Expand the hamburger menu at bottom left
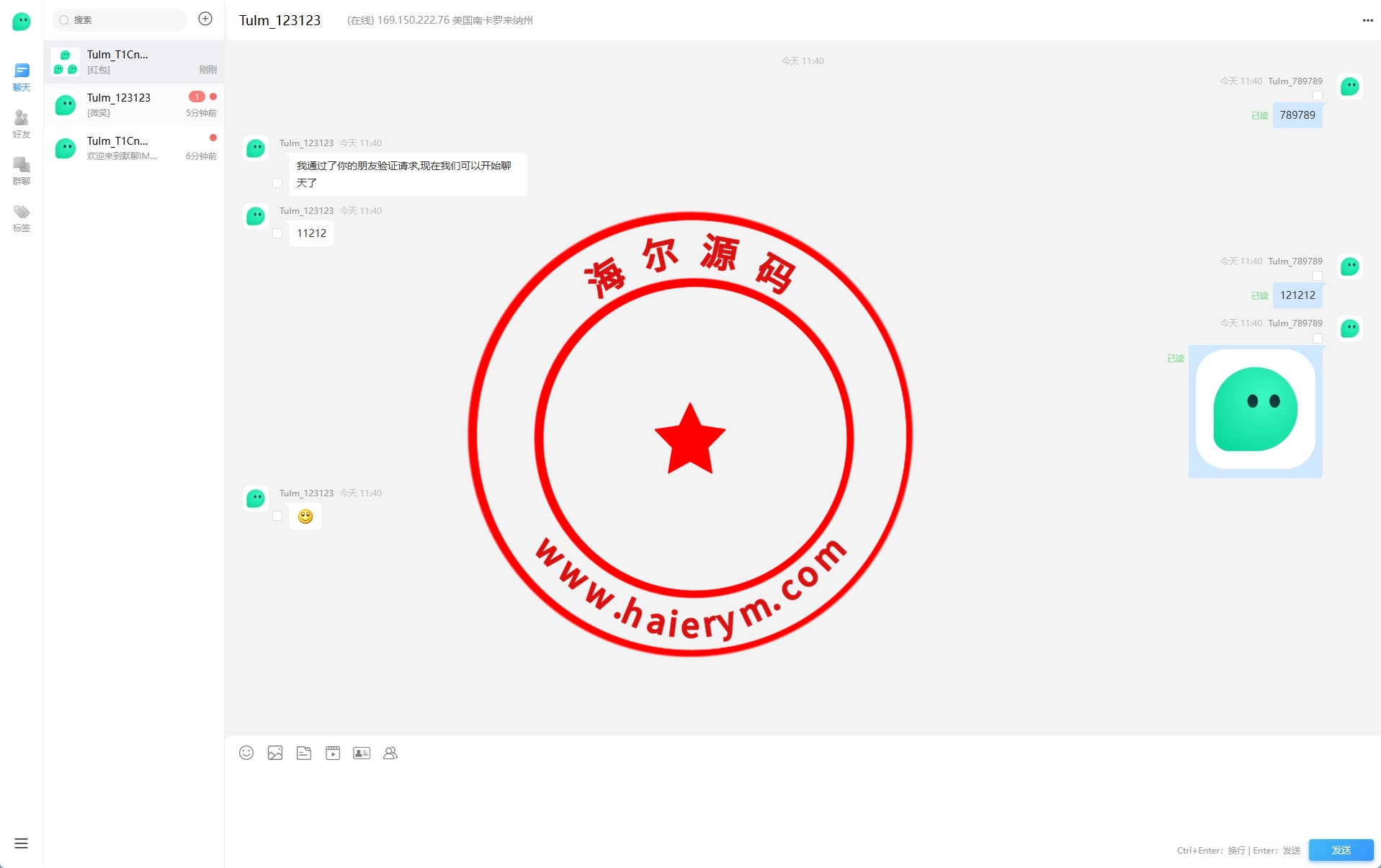1381x868 pixels. (x=21, y=844)
